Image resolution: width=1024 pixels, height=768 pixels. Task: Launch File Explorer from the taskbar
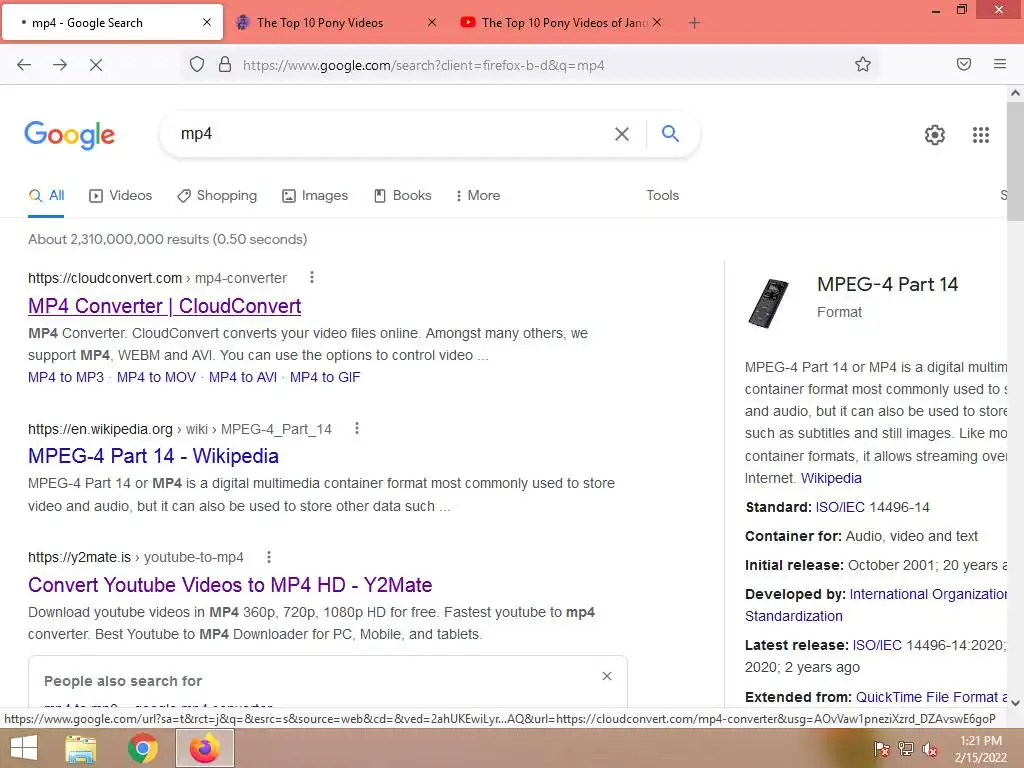81,748
